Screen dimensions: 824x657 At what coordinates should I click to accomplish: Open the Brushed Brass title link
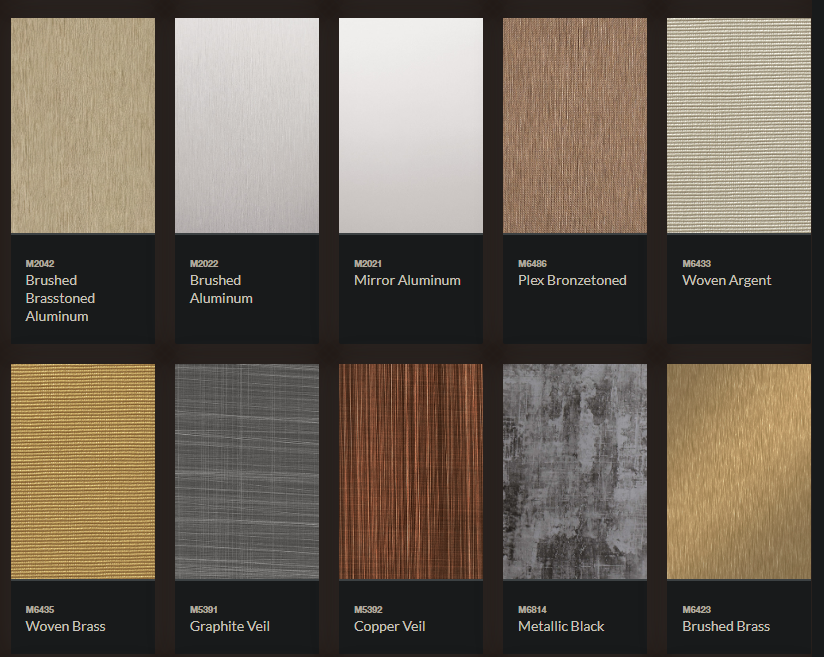click(726, 626)
